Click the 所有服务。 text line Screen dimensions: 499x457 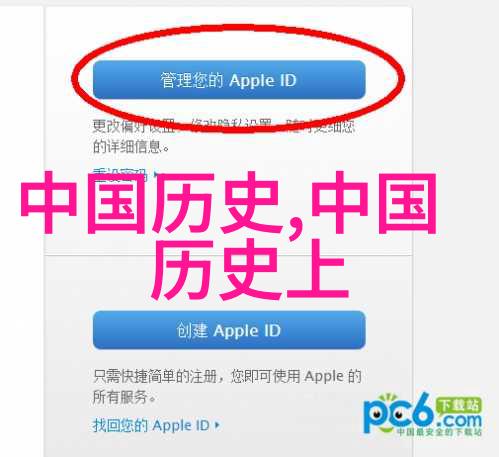click(124, 397)
